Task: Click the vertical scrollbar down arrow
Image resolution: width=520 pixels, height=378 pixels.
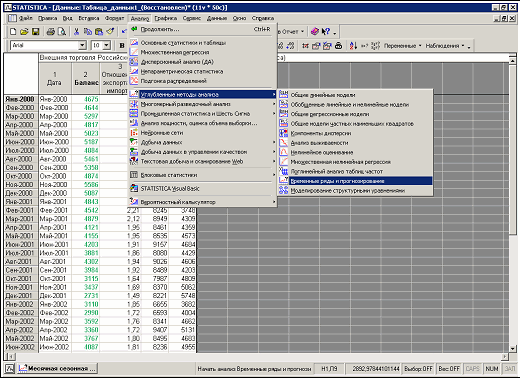Action: point(513,348)
